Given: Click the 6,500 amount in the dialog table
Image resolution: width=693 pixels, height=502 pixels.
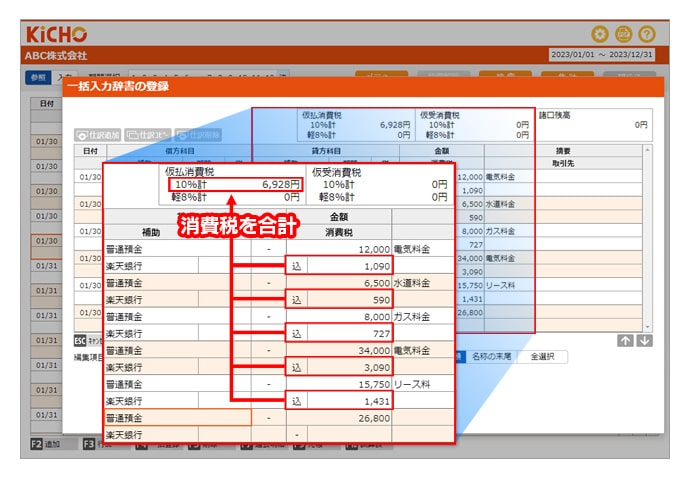Looking at the screenshot, I should pyautogui.click(x=472, y=204).
